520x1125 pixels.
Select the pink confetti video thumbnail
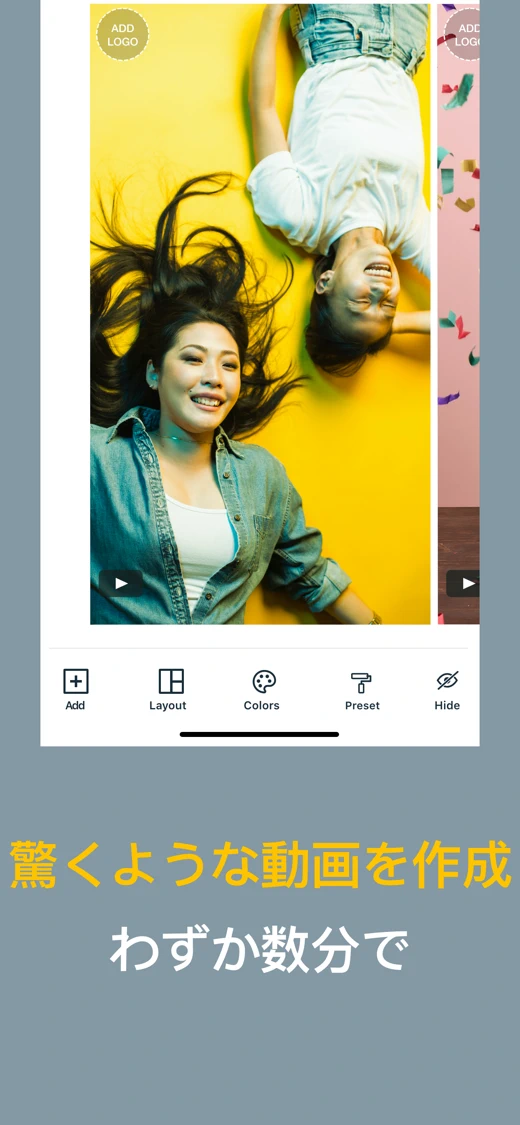(x=459, y=314)
